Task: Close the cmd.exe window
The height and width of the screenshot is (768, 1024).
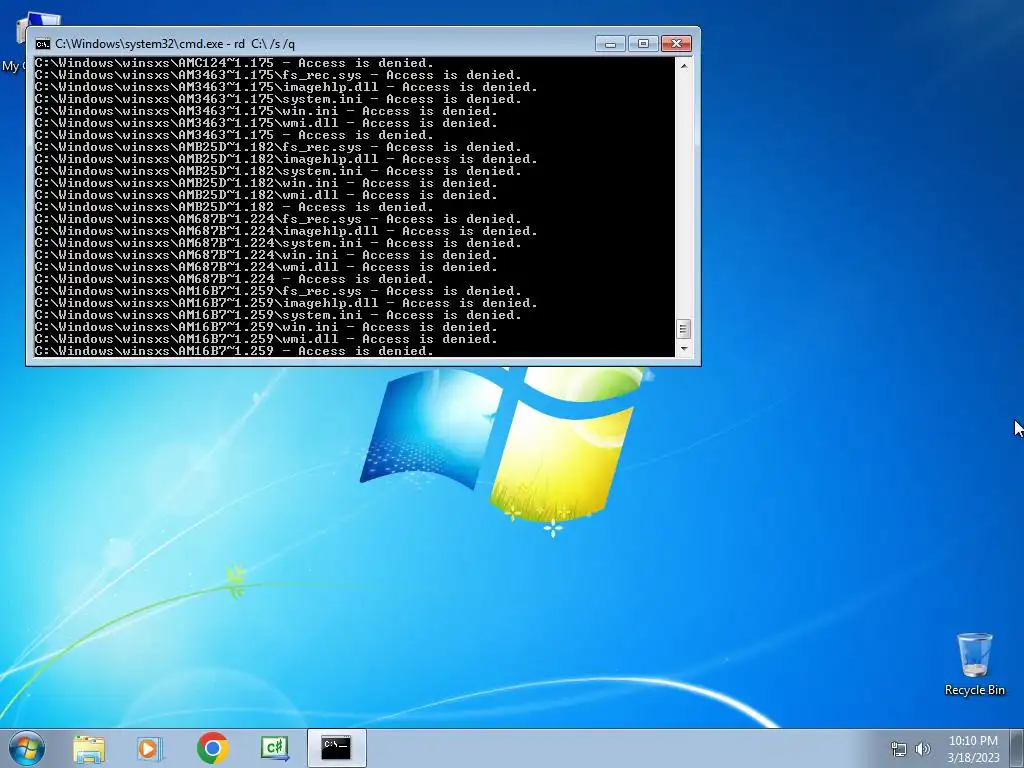Action: [x=677, y=44]
